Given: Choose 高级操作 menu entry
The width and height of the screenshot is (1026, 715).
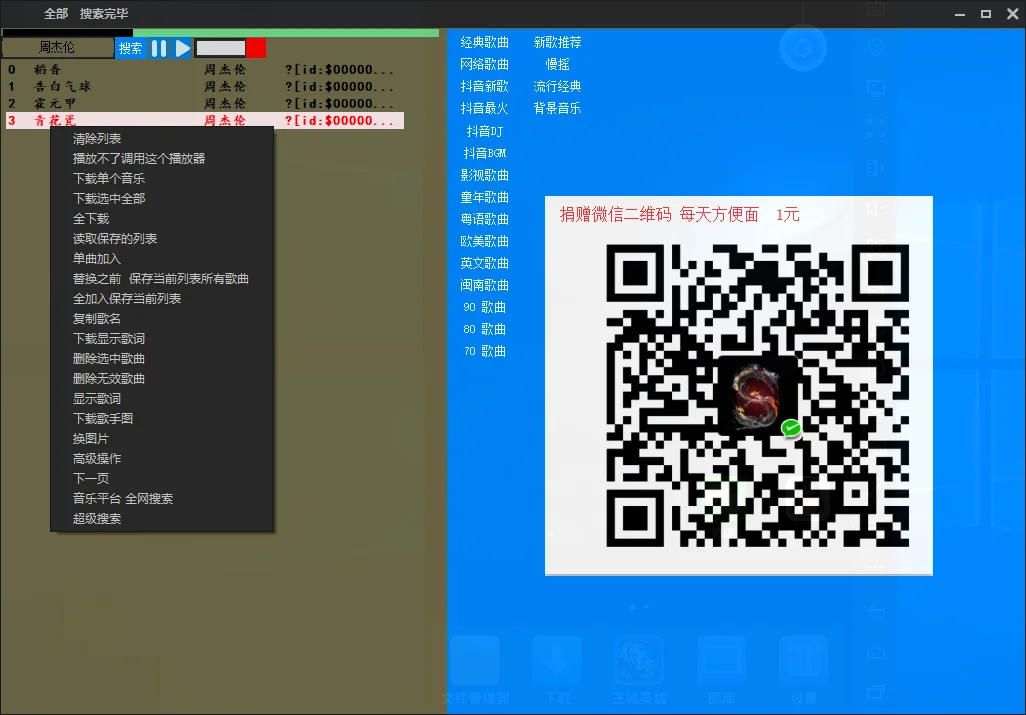Looking at the screenshot, I should 97,459.
